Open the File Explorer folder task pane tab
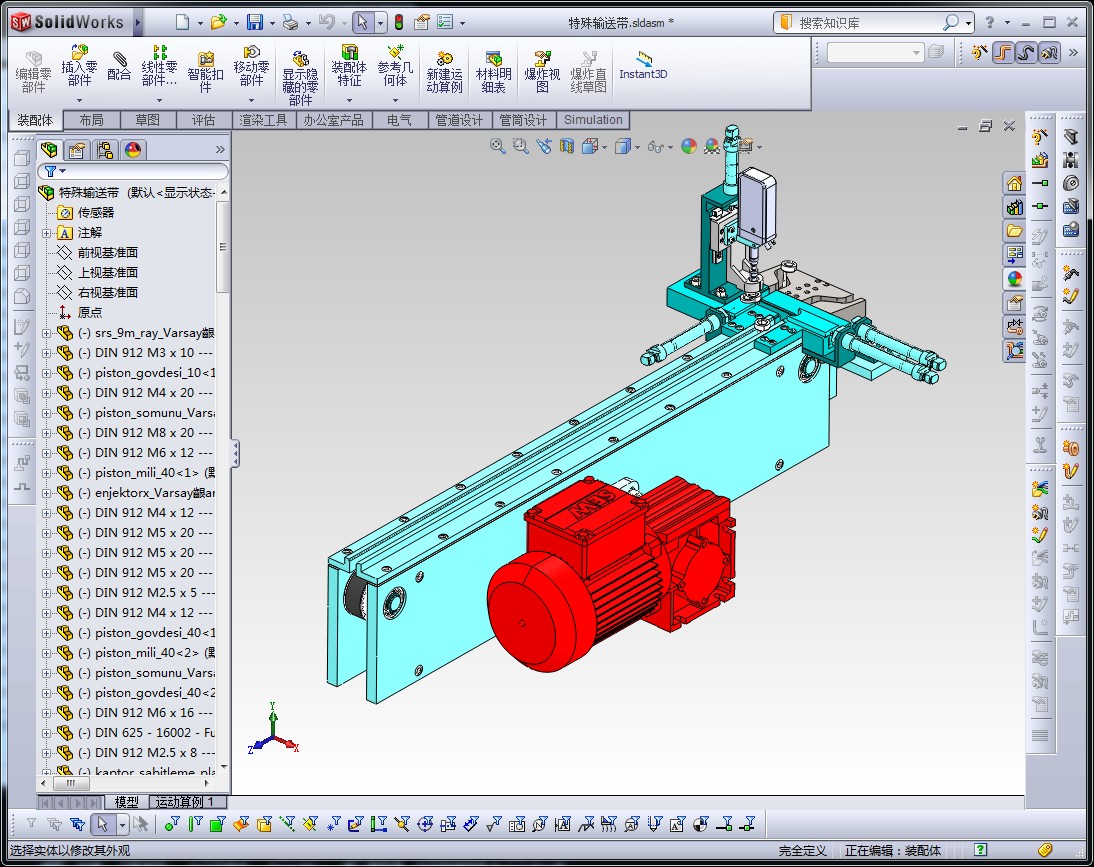The height and width of the screenshot is (867, 1094). pos(1014,230)
